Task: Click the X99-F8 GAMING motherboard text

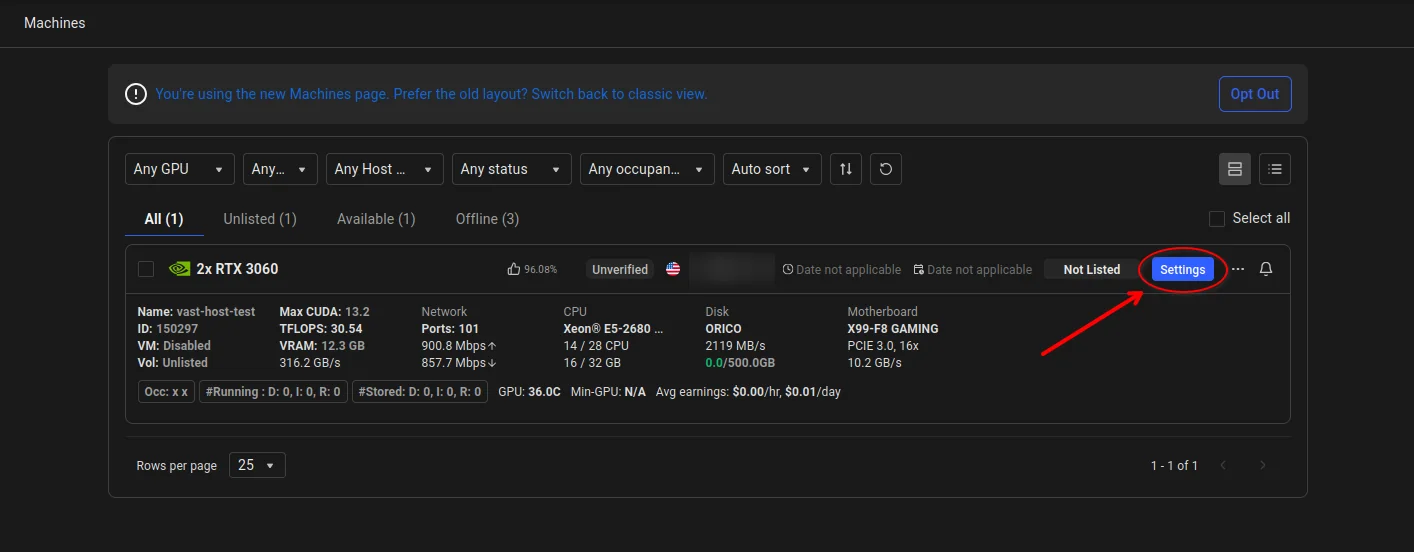Action: (893, 328)
